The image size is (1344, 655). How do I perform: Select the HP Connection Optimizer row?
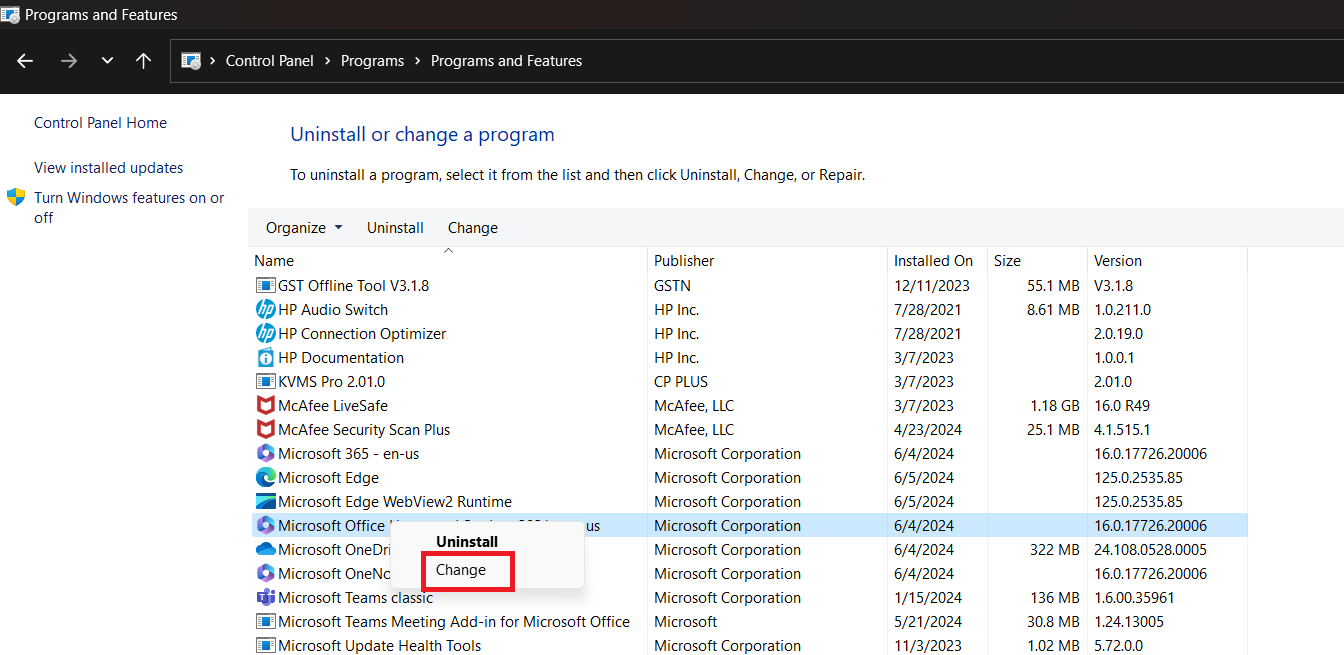(x=750, y=334)
